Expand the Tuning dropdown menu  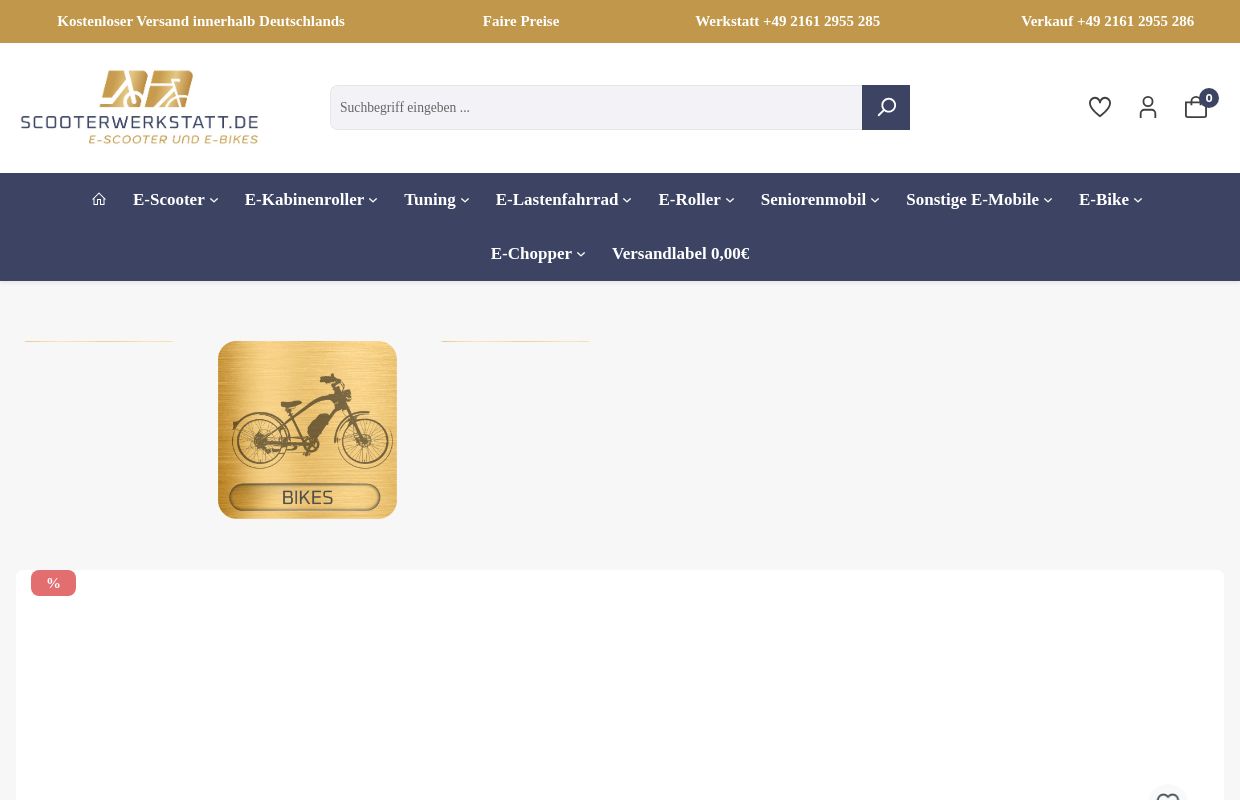[x=436, y=200]
